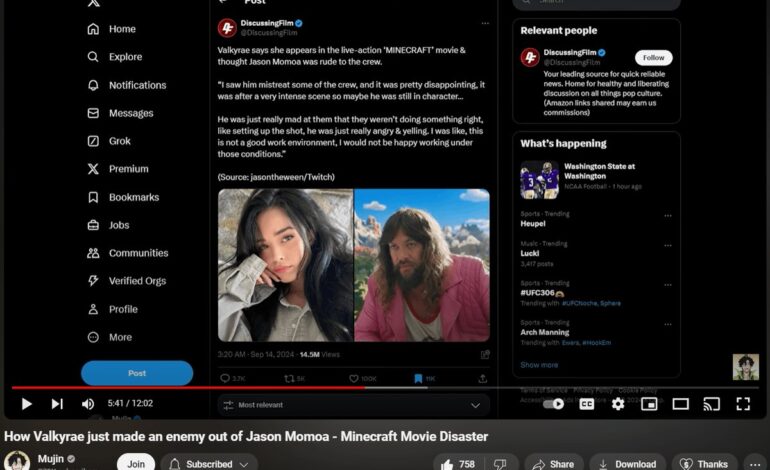The image size is (770, 470).
Task: Open the Arch Manning trending topic
Action: tap(545, 332)
